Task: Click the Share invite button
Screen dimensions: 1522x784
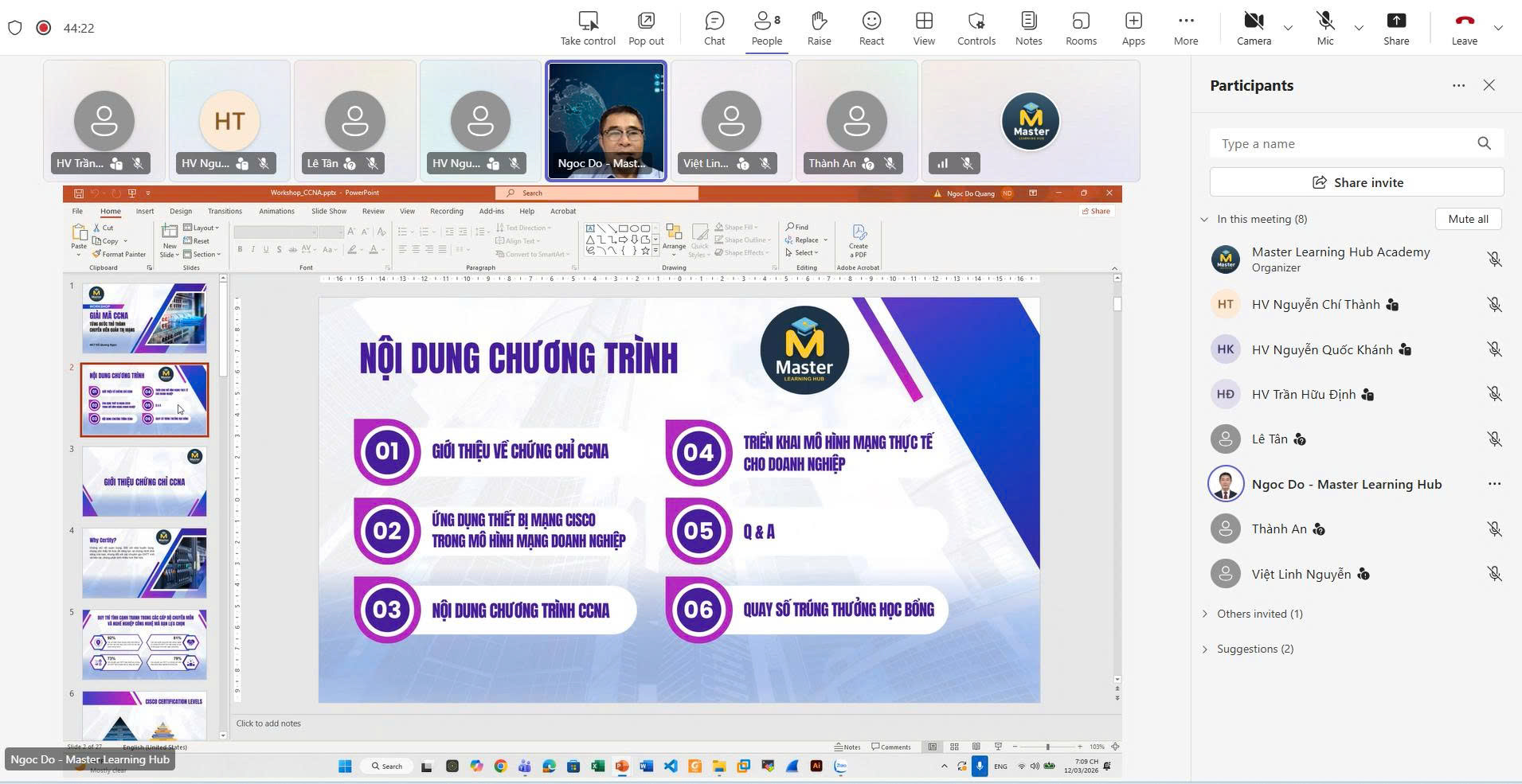Action: (x=1356, y=182)
